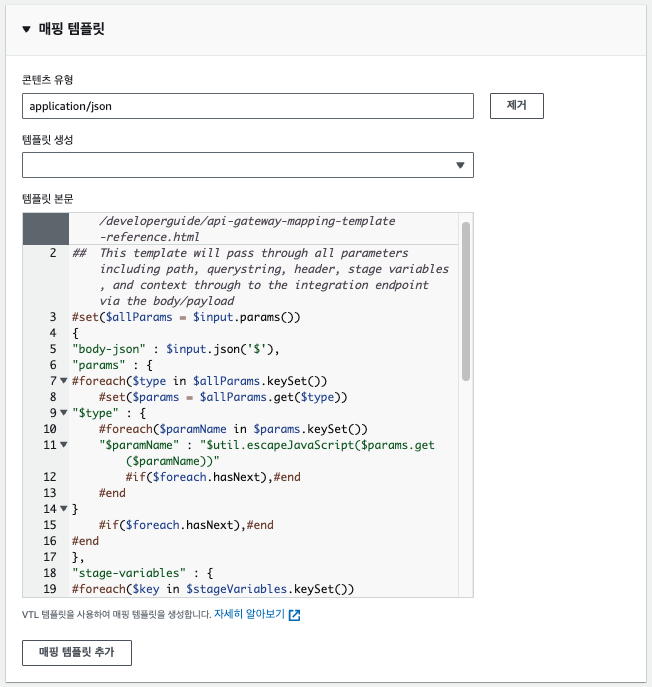Open the 템플릿 생성 dropdown
Screen dimensions: 652x687
point(248,165)
